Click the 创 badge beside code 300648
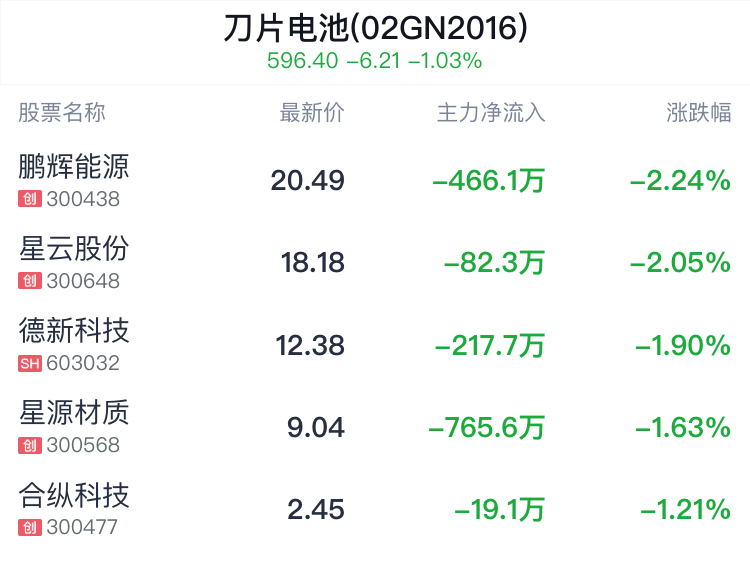 point(29,281)
